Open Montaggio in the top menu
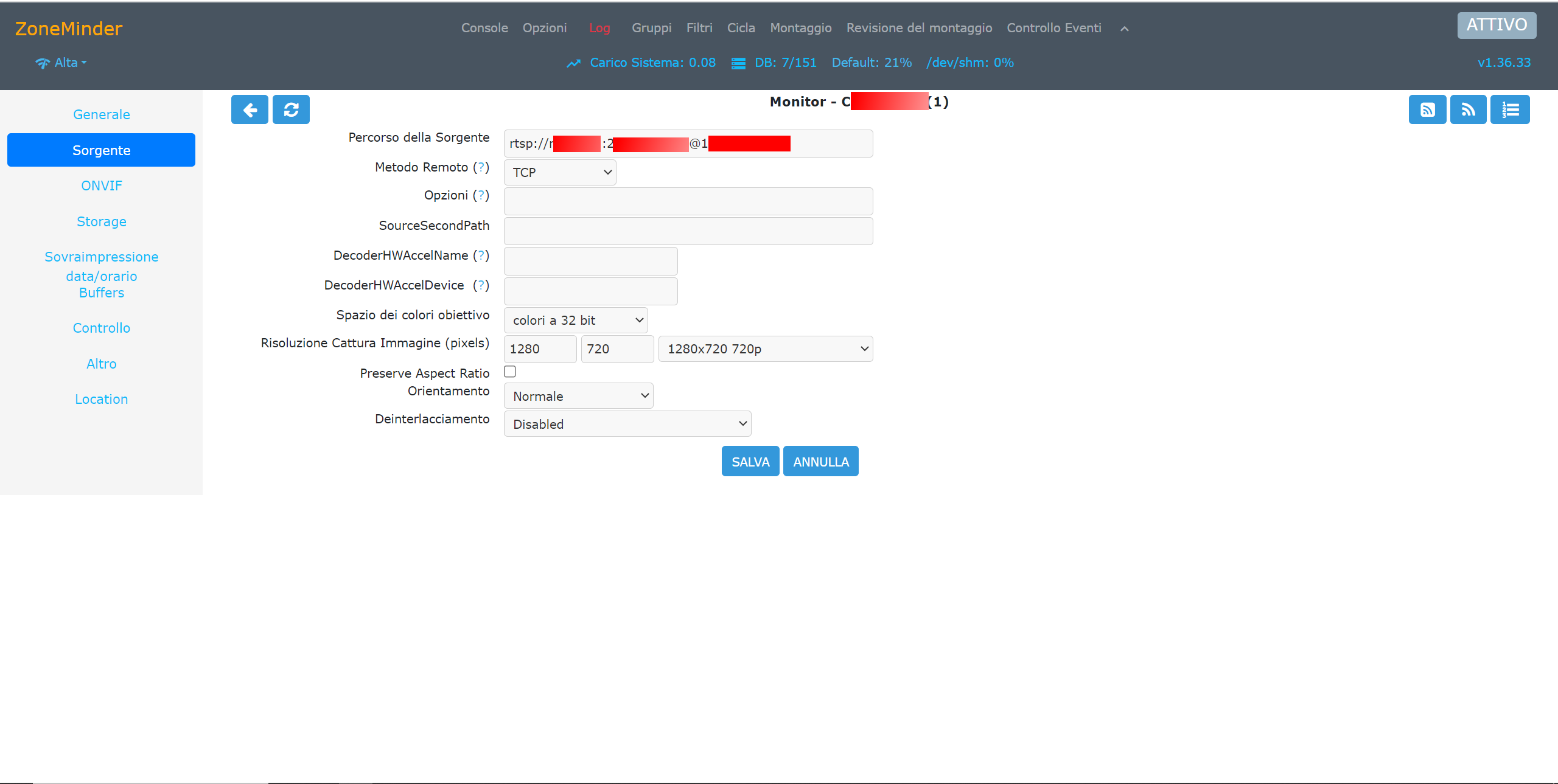The image size is (1558, 784). (x=800, y=28)
